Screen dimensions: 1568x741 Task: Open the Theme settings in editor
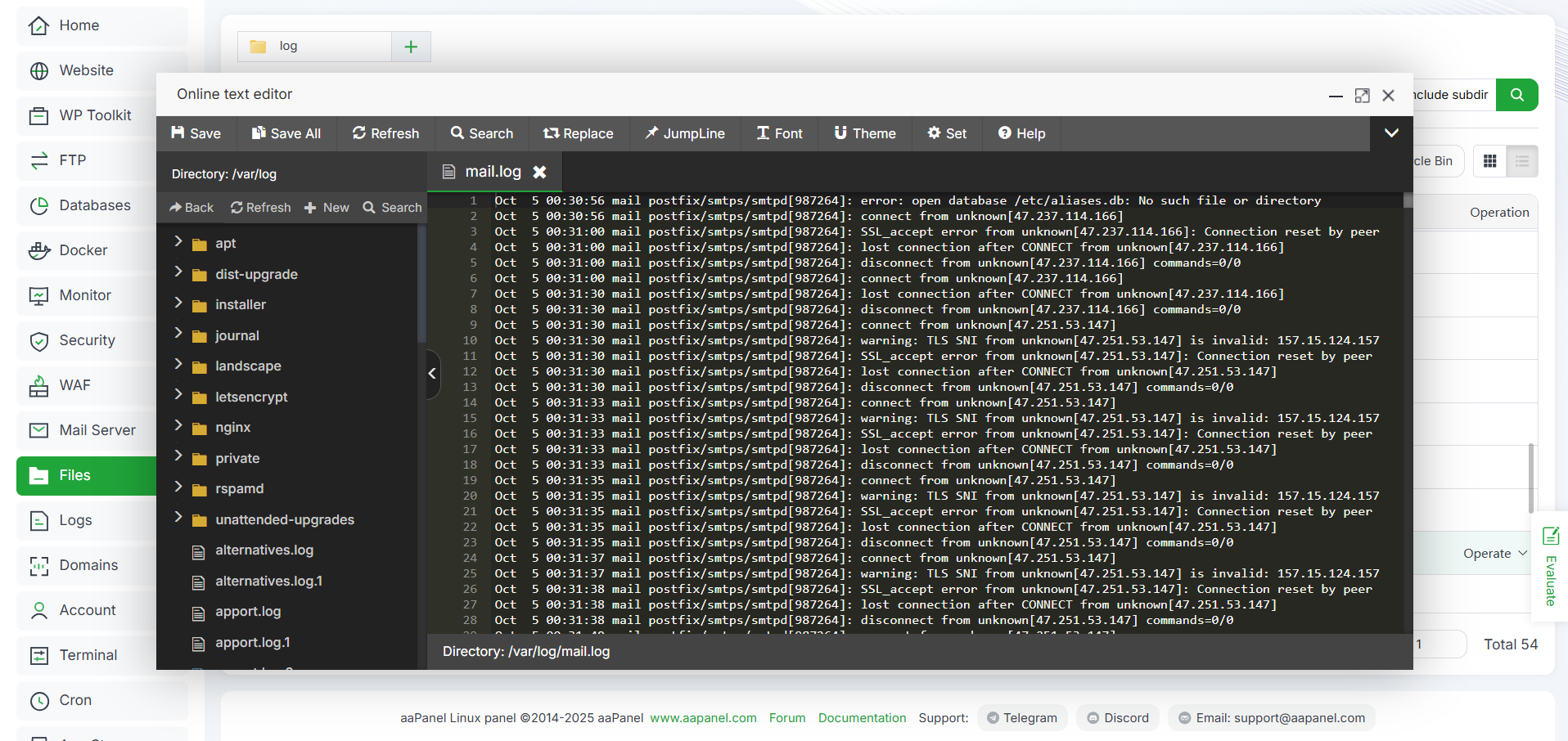[x=865, y=133]
